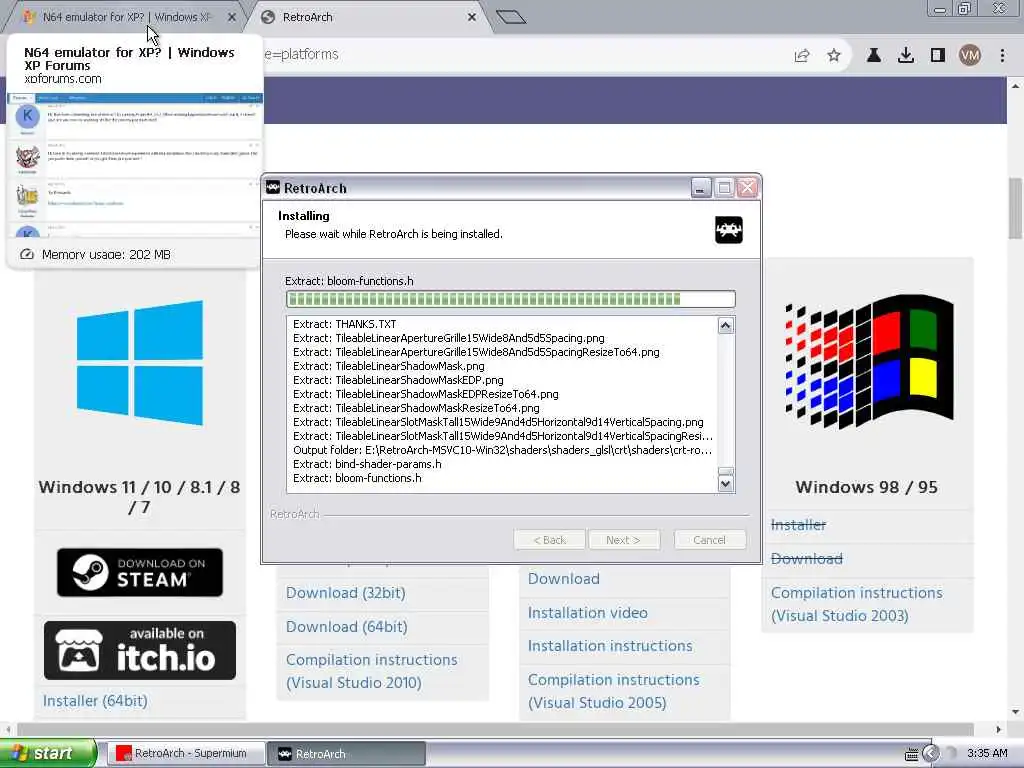Select 'Extract: TileableLinearShadowMask.png' log line

pos(389,366)
